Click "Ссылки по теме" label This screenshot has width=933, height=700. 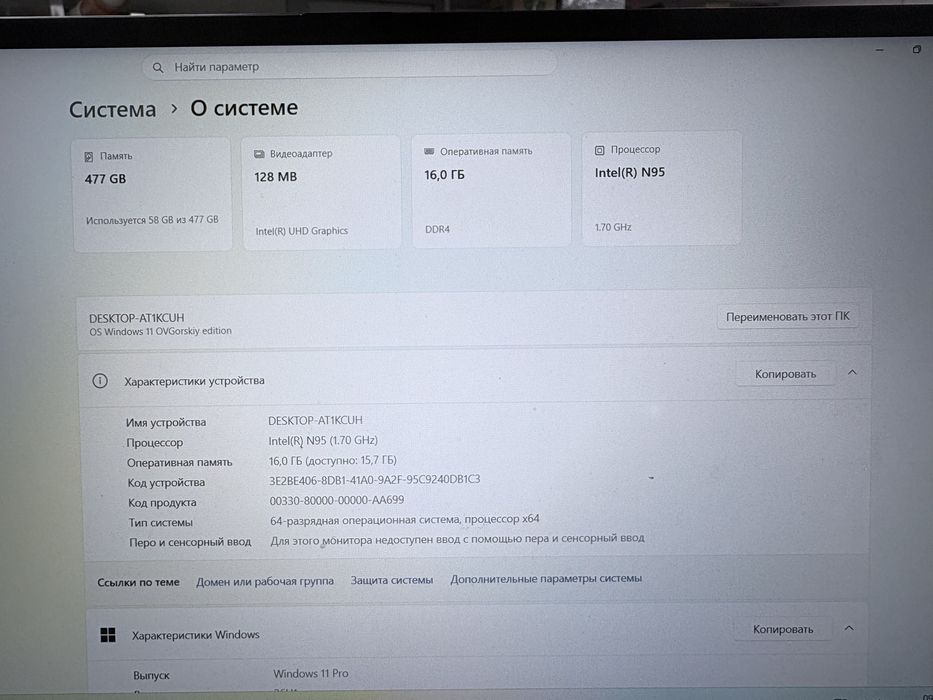138,583
